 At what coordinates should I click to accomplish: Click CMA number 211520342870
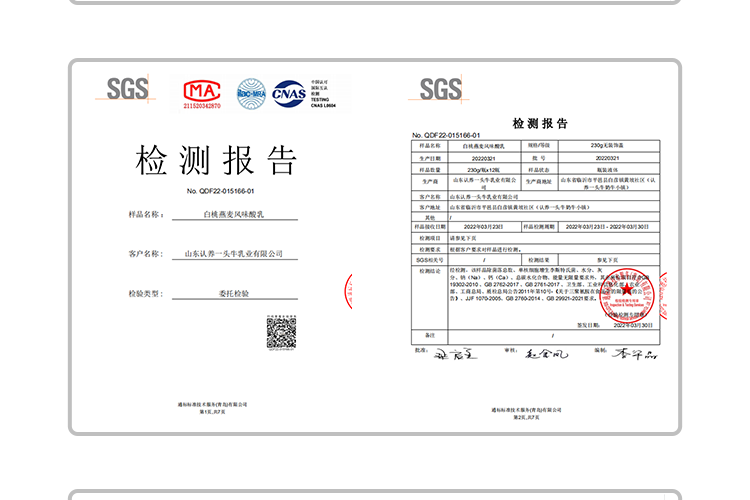click(x=202, y=106)
